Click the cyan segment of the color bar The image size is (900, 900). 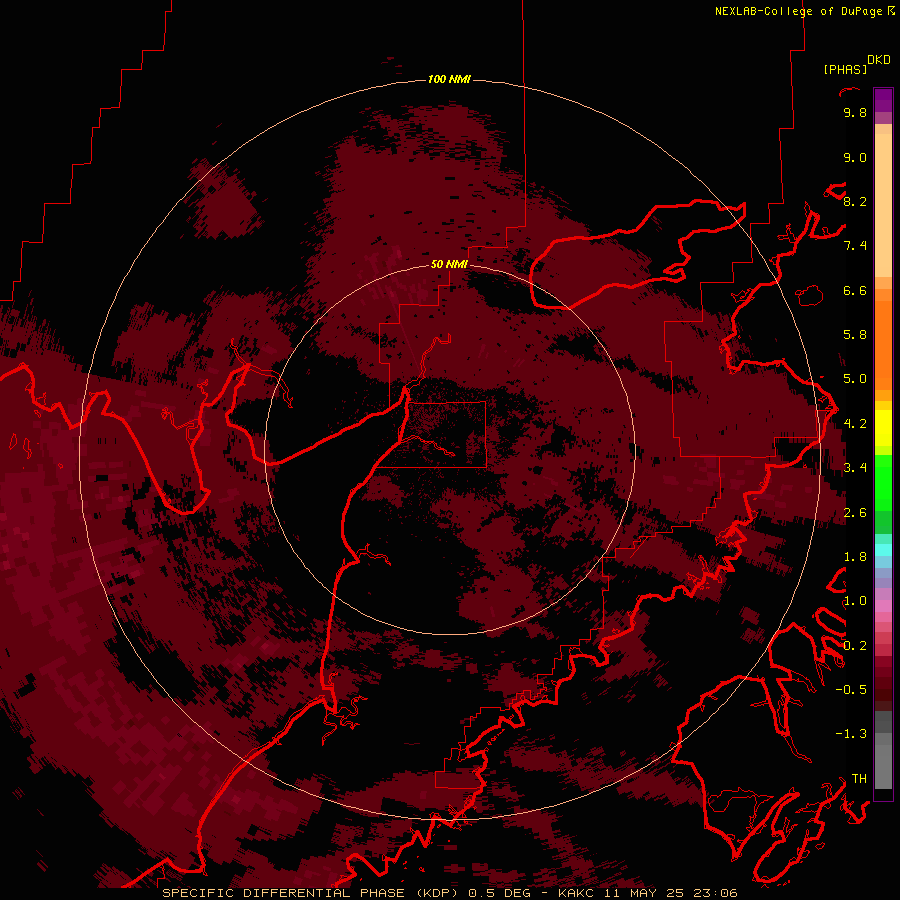coord(883,550)
